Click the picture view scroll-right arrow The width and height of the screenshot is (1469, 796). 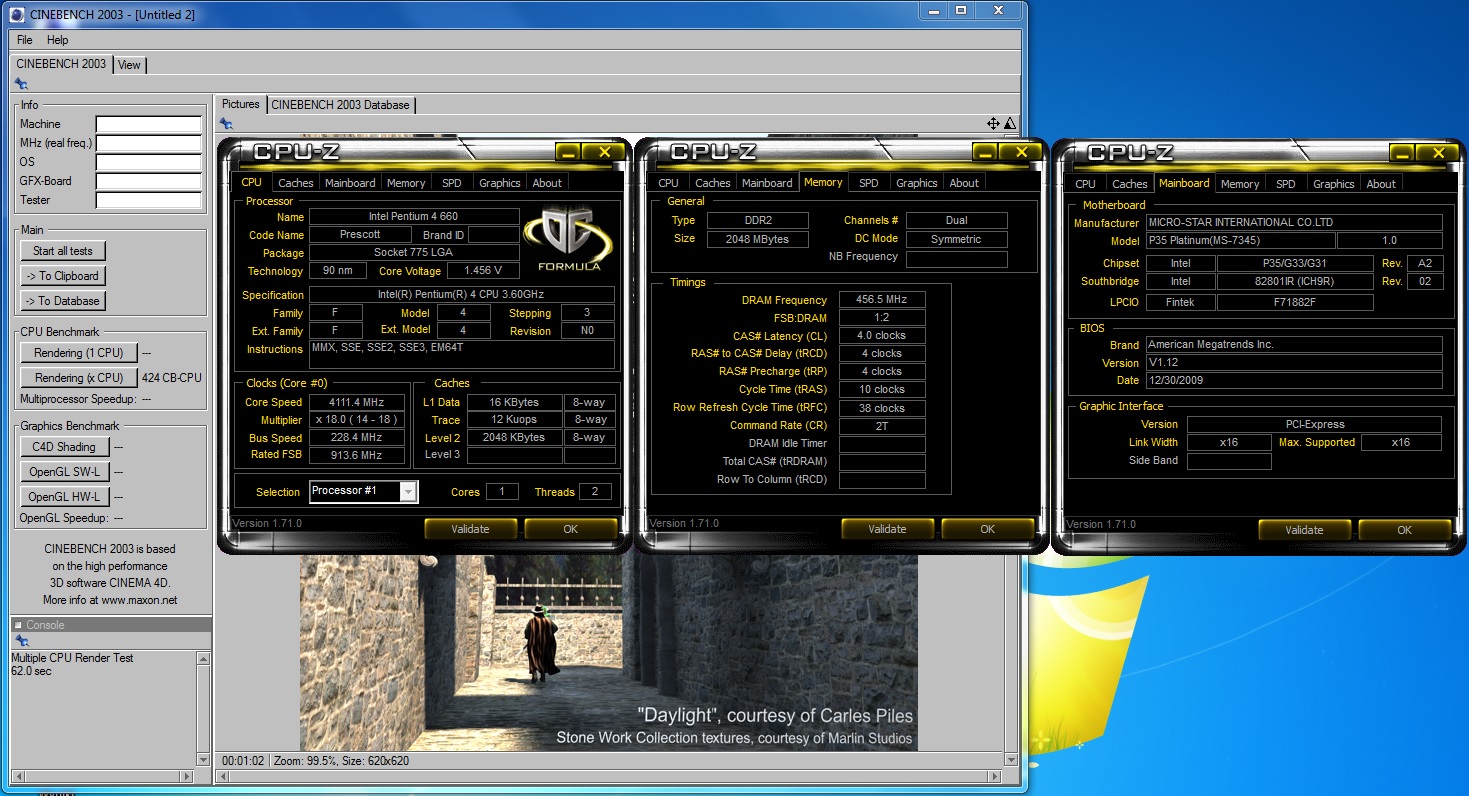point(993,776)
